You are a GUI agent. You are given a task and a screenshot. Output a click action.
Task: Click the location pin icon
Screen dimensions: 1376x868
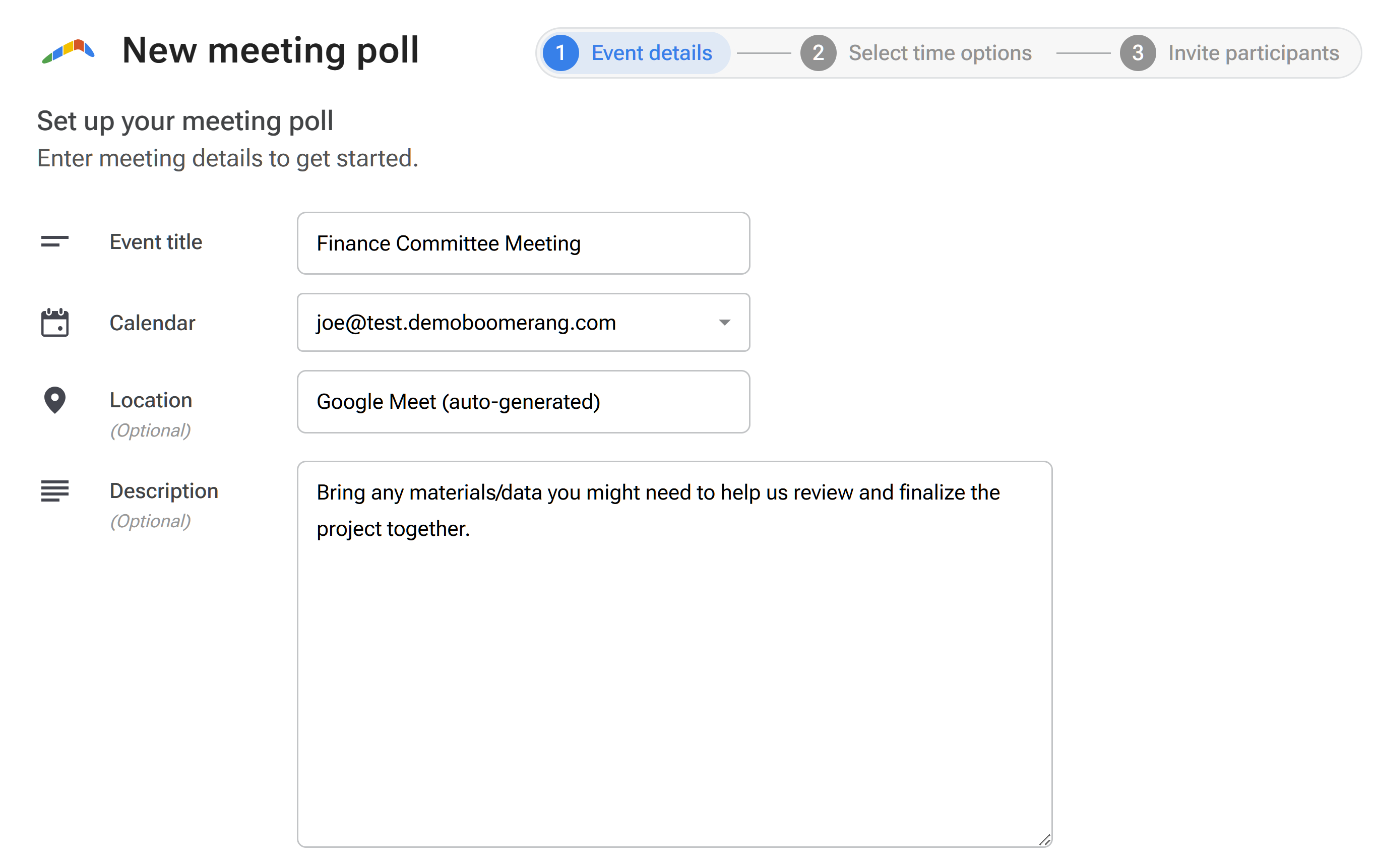[x=55, y=400]
